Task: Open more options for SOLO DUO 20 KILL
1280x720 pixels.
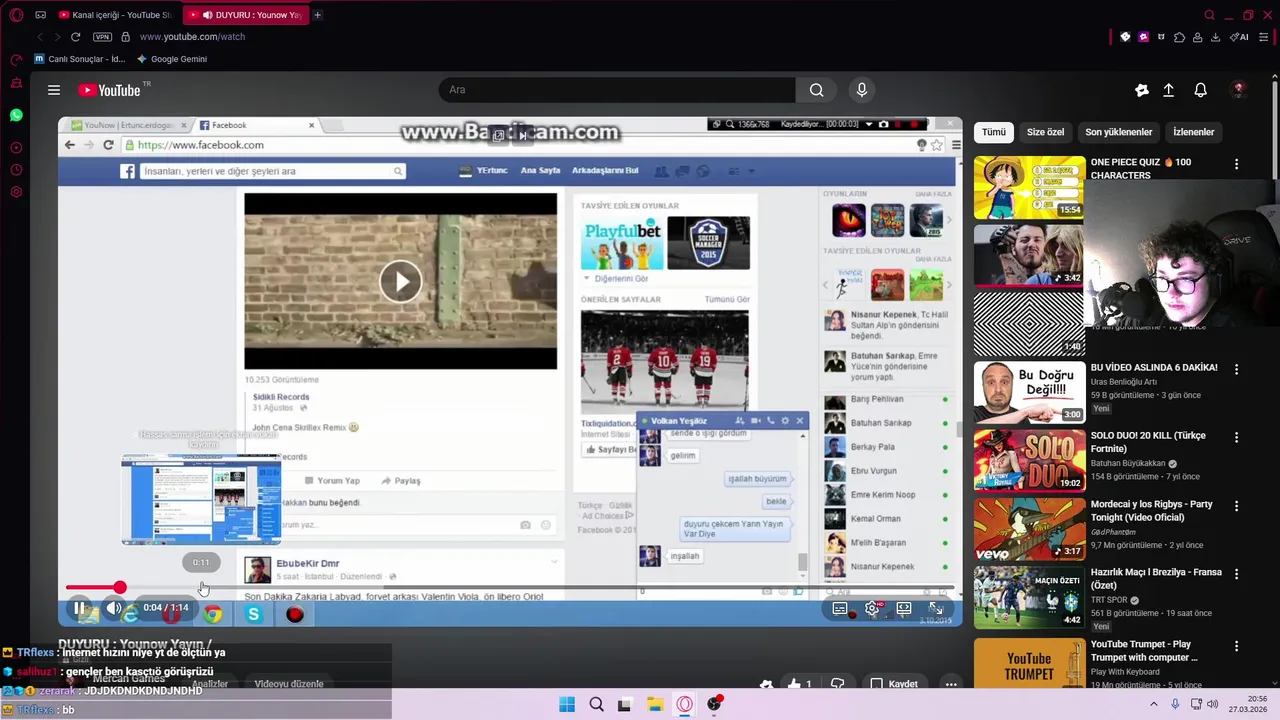Action: click(1236, 437)
